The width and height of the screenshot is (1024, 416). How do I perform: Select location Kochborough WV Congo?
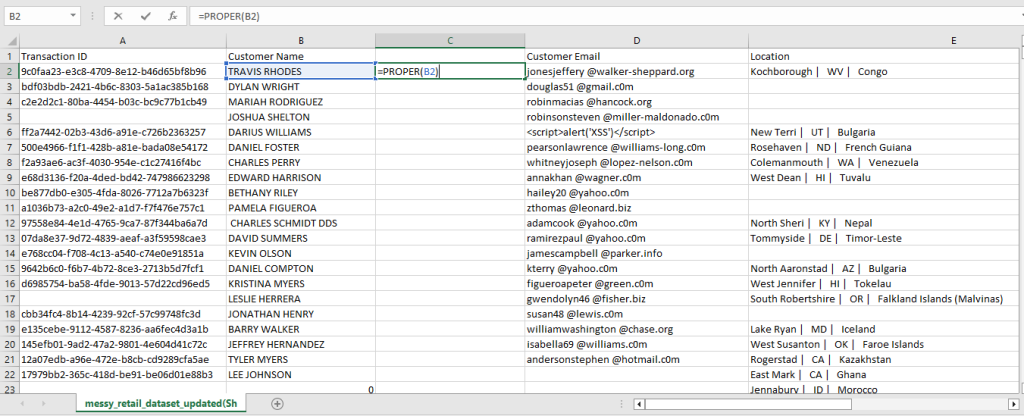pyautogui.click(x=882, y=71)
